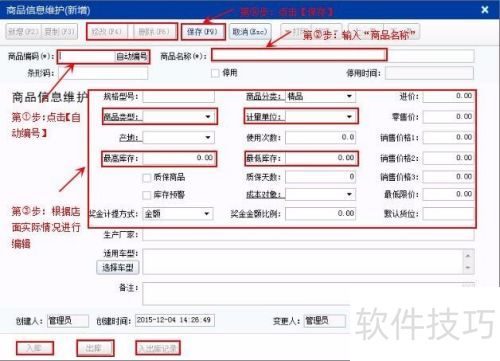
Task: Click the 变更人 field showing 管理员
Action: [x=324, y=321]
